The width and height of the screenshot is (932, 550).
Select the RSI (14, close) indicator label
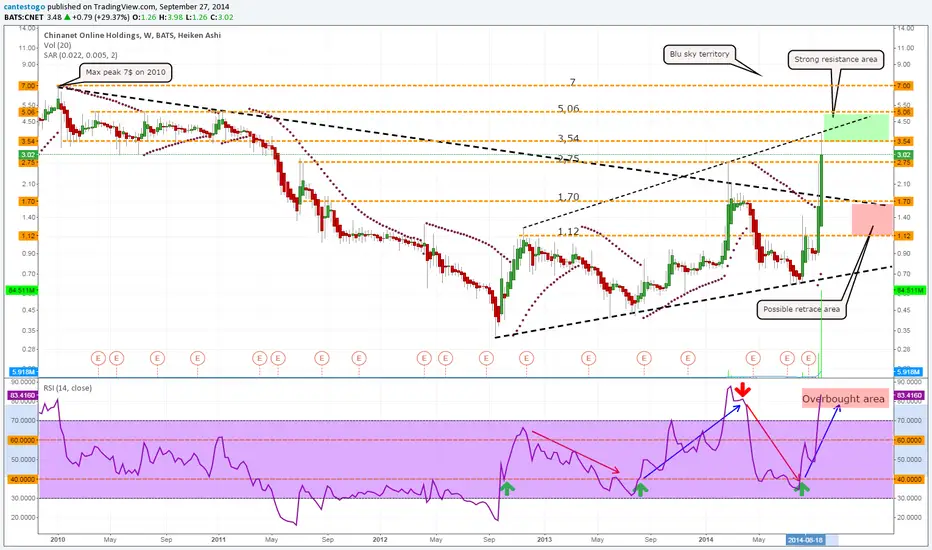pos(67,388)
